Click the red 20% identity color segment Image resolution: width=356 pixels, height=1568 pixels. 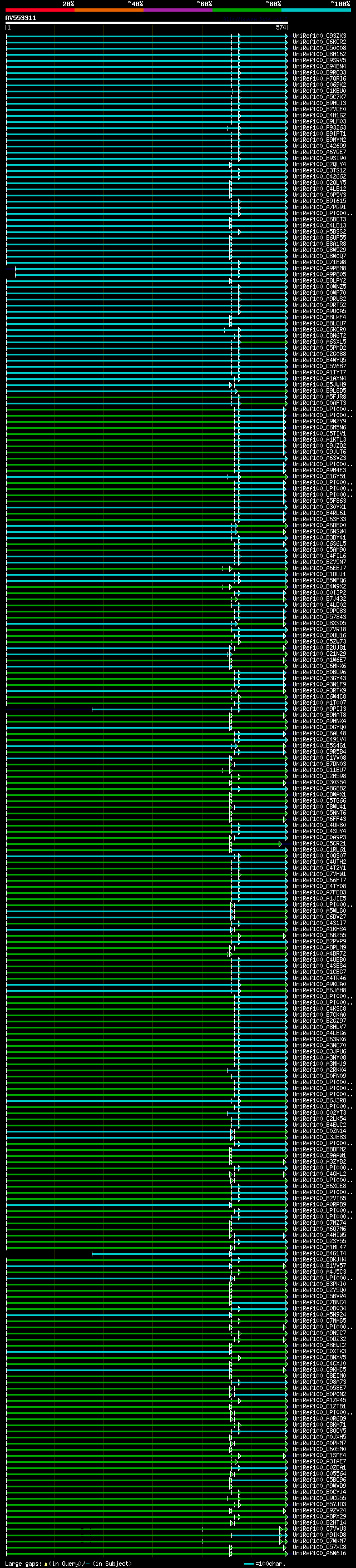point(39,10)
